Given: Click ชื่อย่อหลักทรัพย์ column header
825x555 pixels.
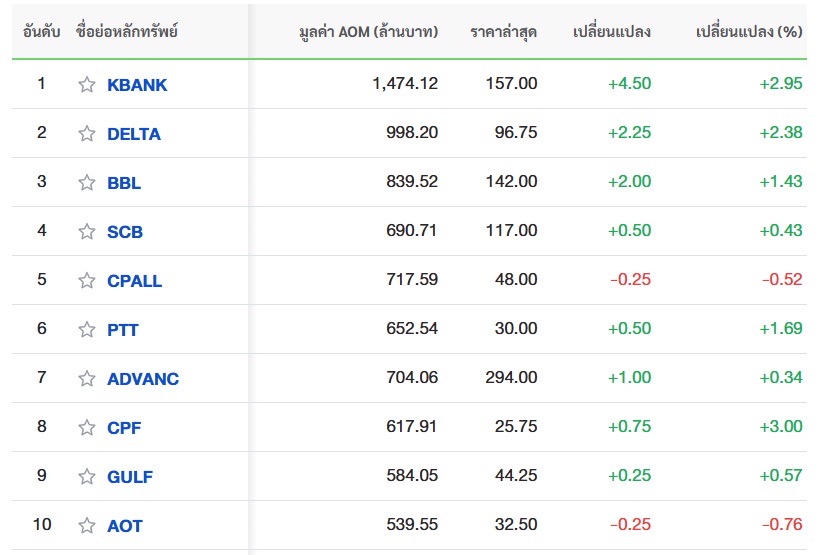Looking at the screenshot, I should tap(127, 32).
